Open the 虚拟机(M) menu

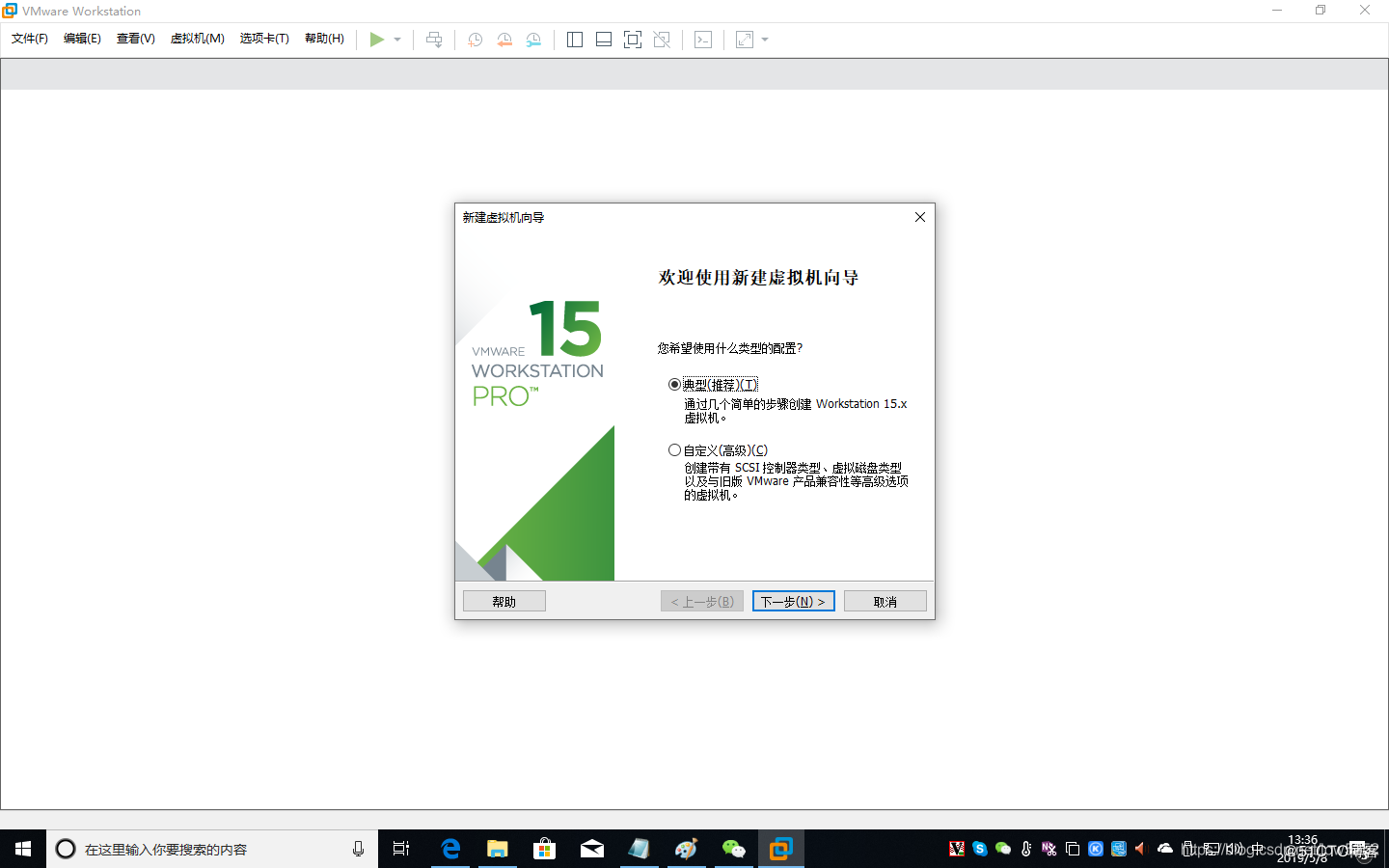pos(197,39)
